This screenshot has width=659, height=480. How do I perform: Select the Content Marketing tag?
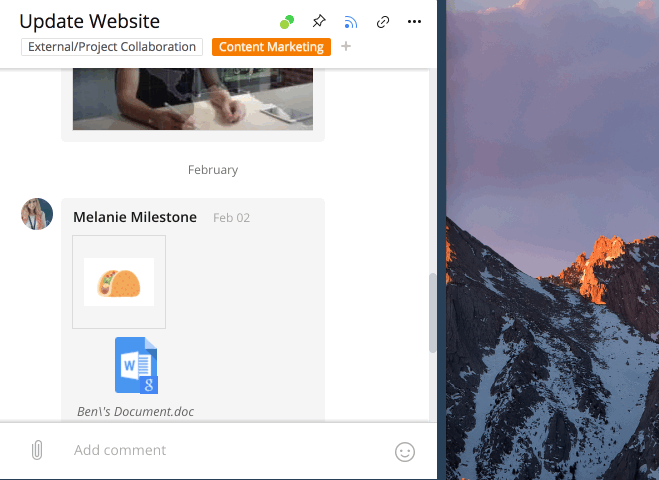pyautogui.click(x=271, y=47)
